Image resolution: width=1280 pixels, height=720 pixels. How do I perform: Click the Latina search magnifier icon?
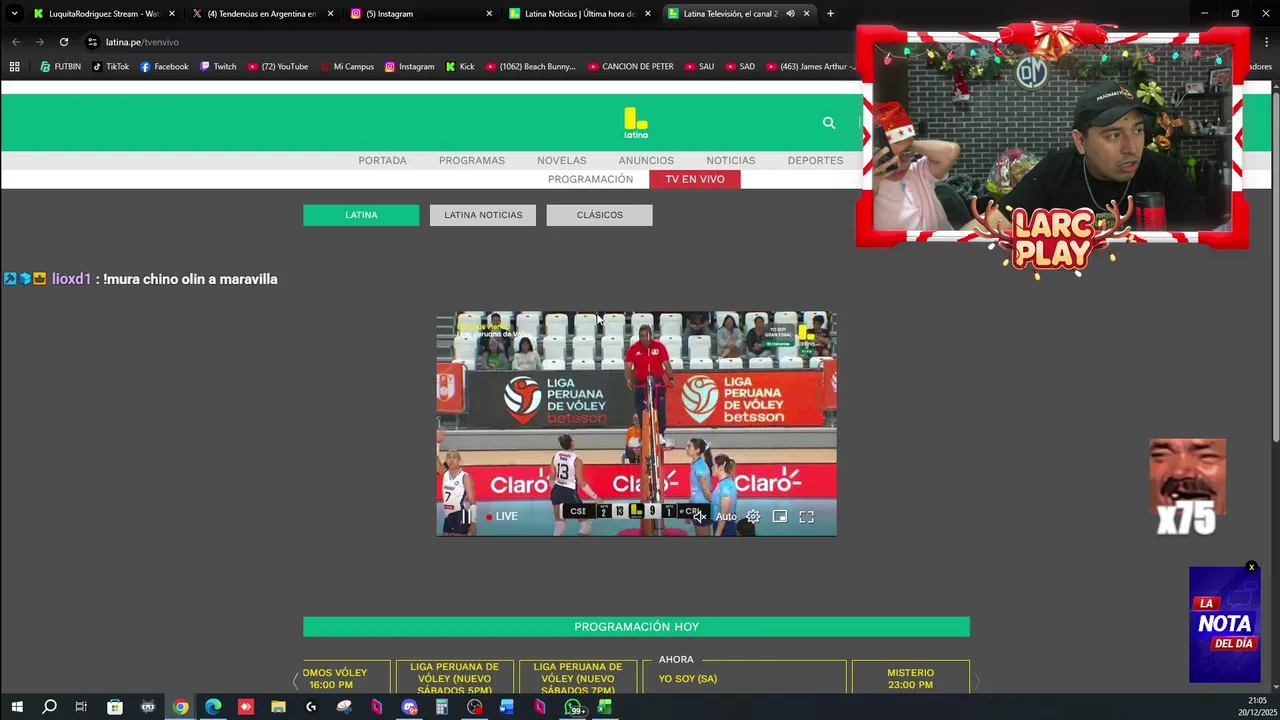pyautogui.click(x=829, y=122)
